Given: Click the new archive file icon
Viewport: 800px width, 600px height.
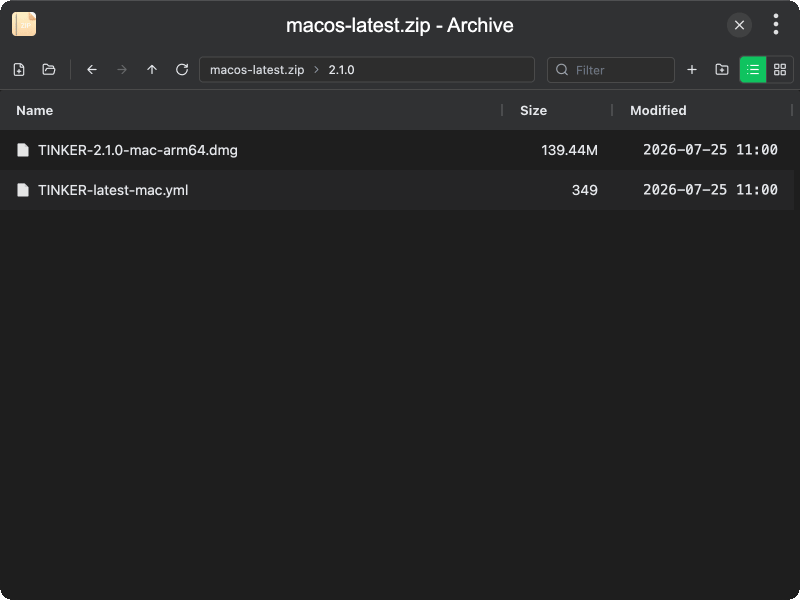Looking at the screenshot, I should [x=19, y=69].
